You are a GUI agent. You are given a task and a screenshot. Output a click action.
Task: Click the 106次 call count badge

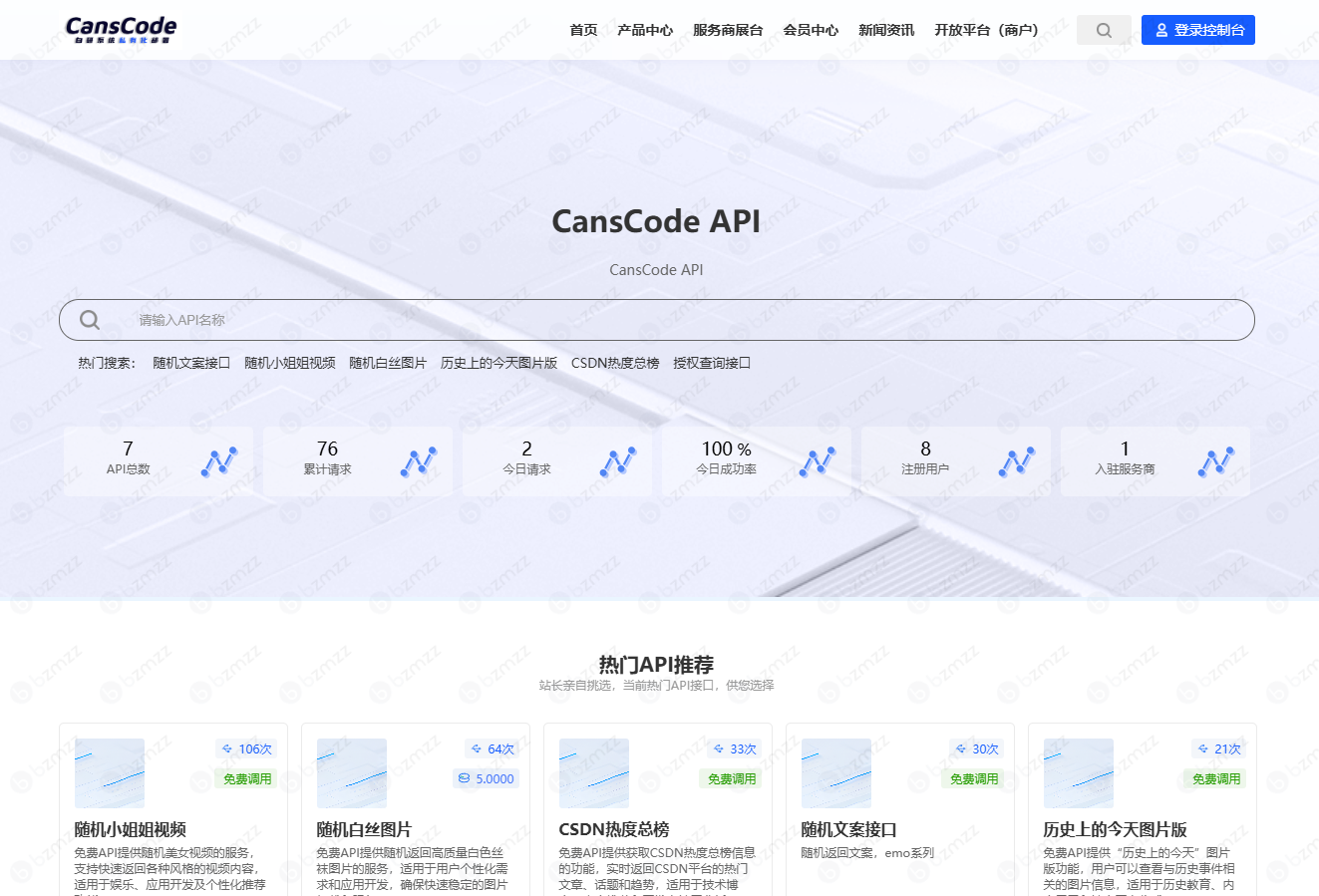[x=246, y=749]
